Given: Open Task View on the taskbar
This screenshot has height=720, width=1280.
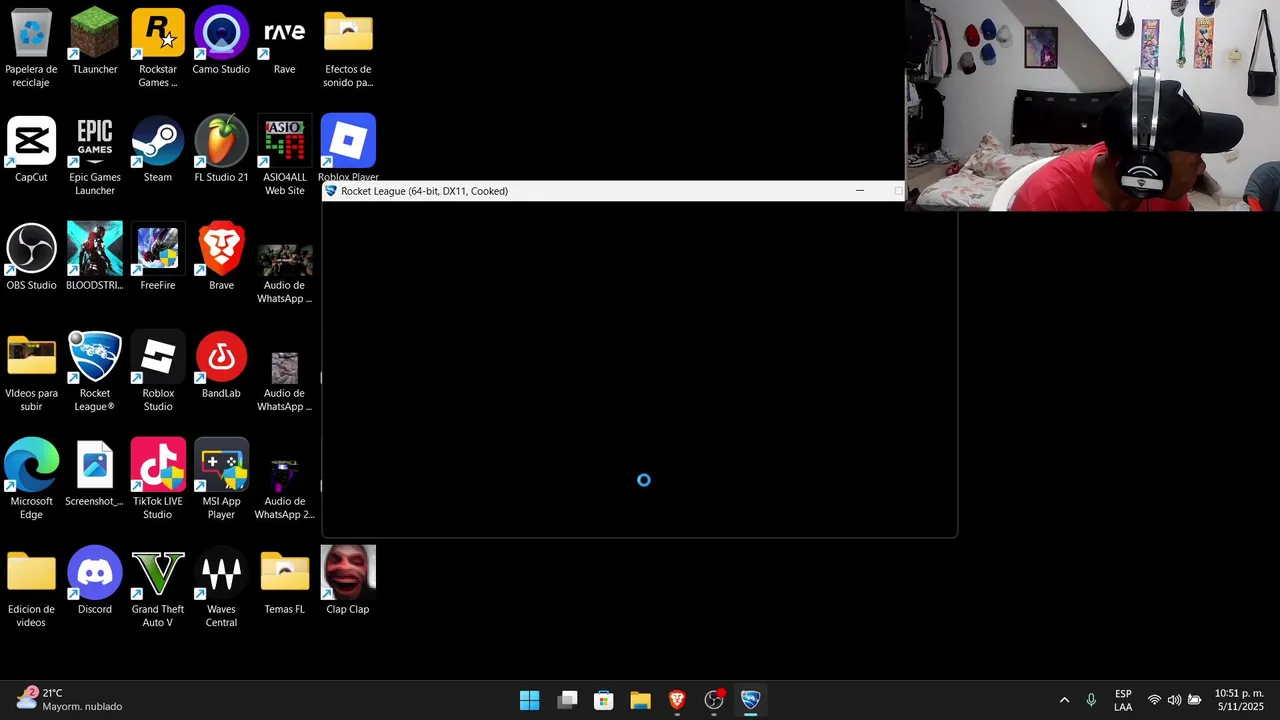Looking at the screenshot, I should [x=567, y=700].
